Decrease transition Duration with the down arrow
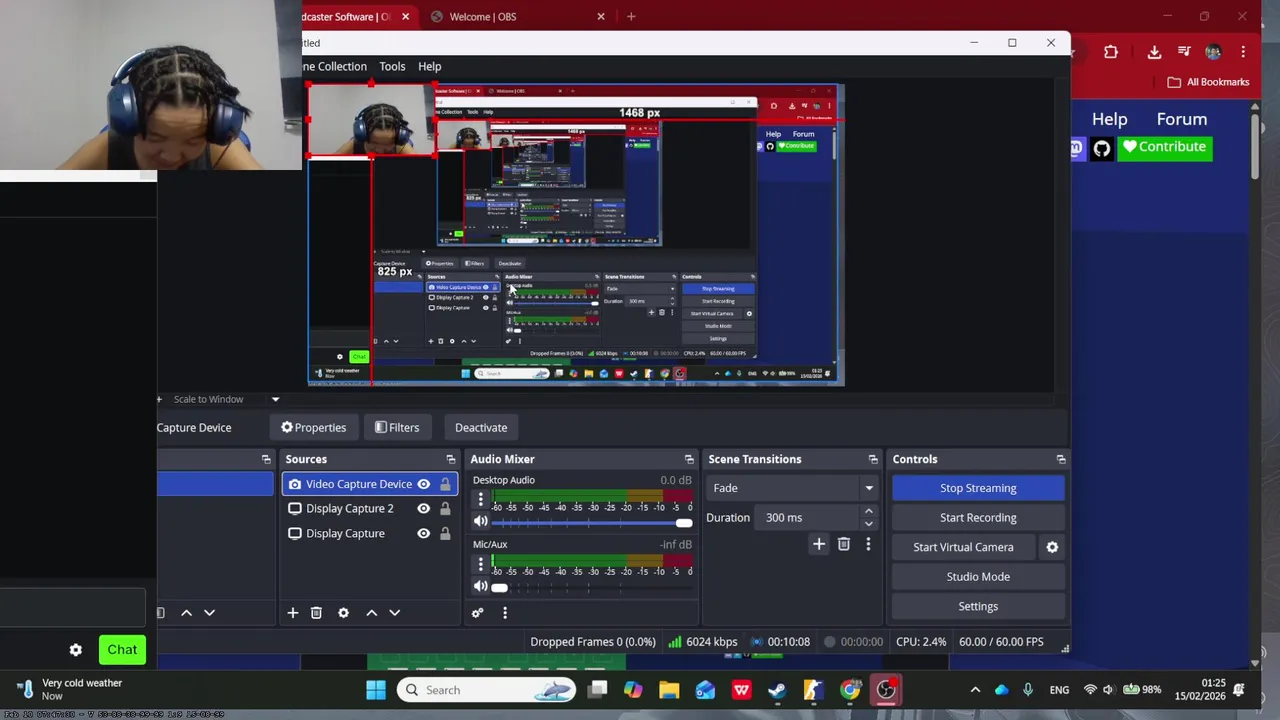The height and width of the screenshot is (720, 1280). pyautogui.click(x=868, y=523)
